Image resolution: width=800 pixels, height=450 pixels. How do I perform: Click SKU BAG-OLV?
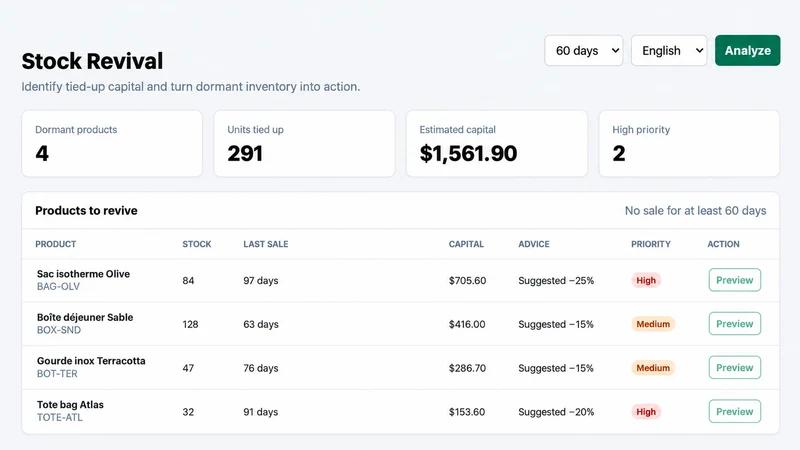pyautogui.click(x=58, y=287)
